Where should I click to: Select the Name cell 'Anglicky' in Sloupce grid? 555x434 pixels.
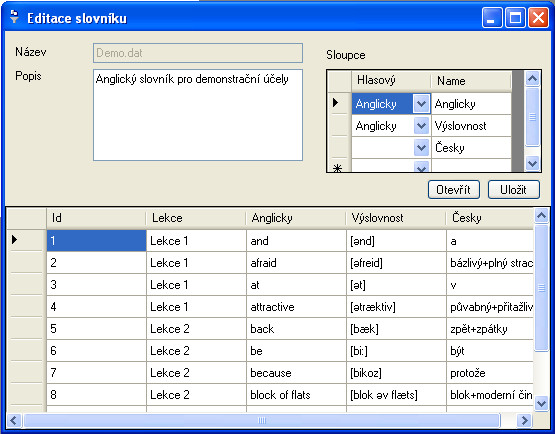pos(471,104)
